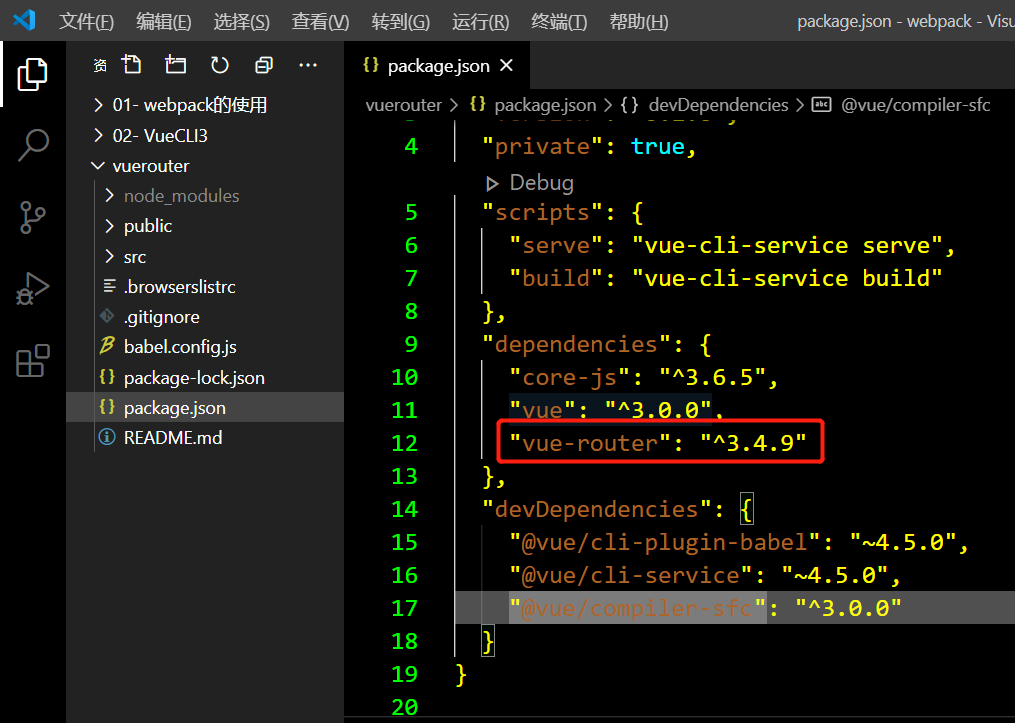The width and height of the screenshot is (1015, 723).
Task: Refresh the Explorer file tree
Action: point(219,65)
